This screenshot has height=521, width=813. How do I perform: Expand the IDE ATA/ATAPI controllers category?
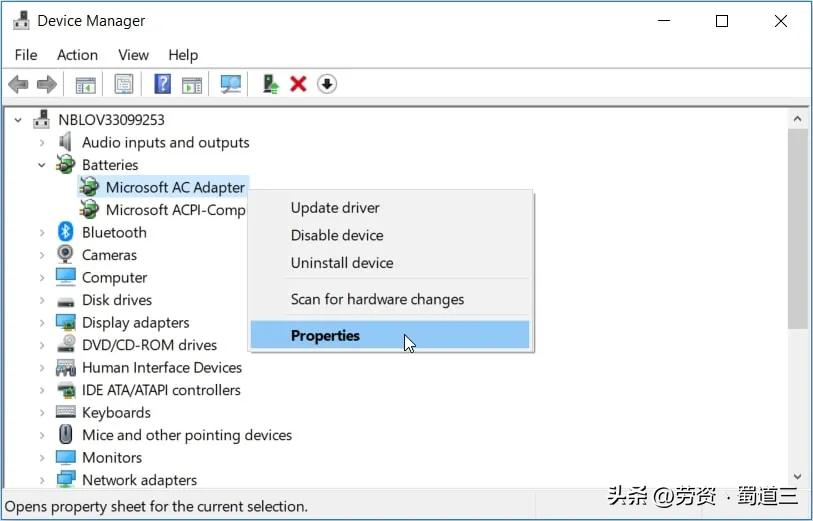(42, 390)
